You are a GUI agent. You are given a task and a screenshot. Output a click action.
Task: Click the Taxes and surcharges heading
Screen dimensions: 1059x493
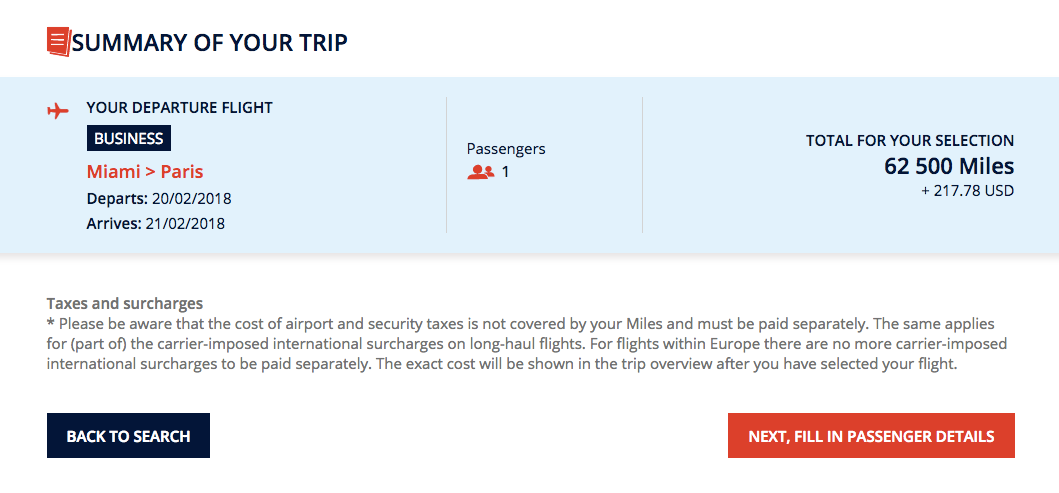pos(125,303)
